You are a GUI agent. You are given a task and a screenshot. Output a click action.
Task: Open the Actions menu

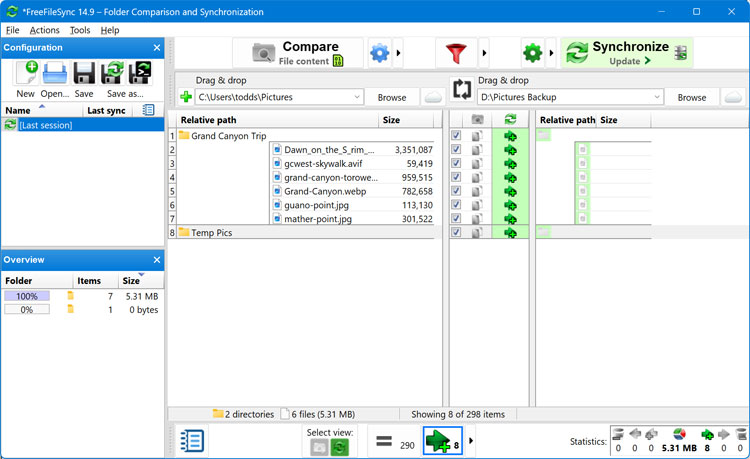click(44, 30)
